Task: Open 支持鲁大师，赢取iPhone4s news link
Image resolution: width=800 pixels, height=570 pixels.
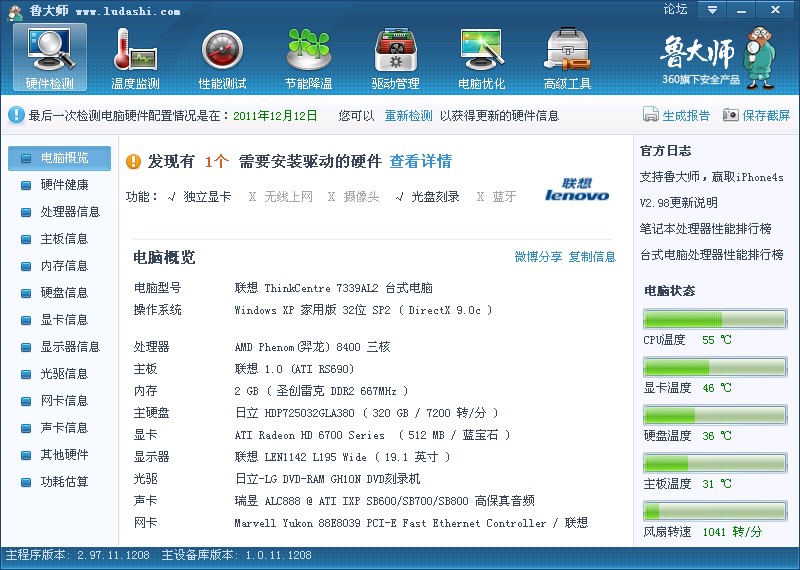Action: point(712,177)
